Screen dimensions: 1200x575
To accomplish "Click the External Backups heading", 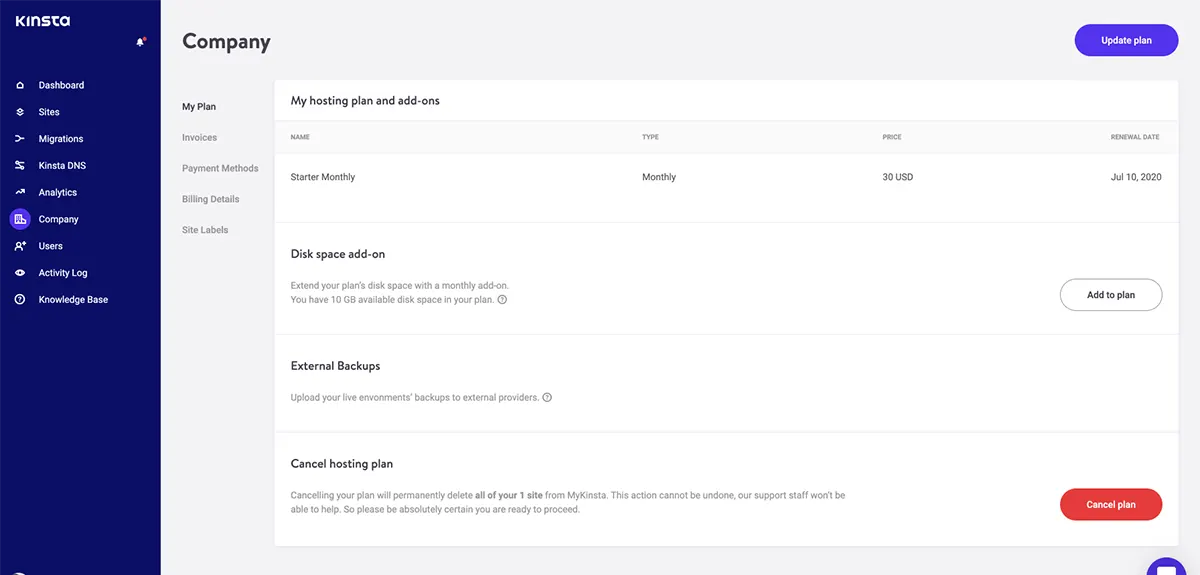I will coord(336,366).
